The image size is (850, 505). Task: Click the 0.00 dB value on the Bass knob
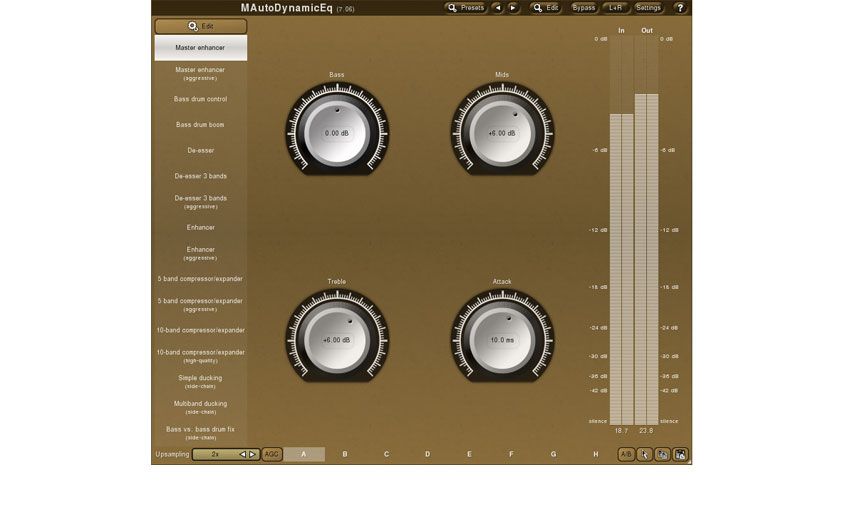(337, 133)
